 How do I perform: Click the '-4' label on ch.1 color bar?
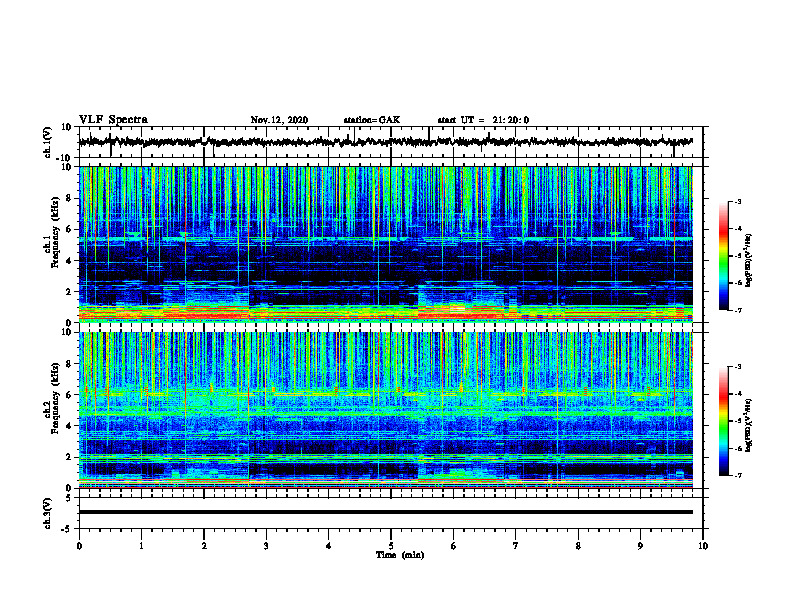(737, 229)
